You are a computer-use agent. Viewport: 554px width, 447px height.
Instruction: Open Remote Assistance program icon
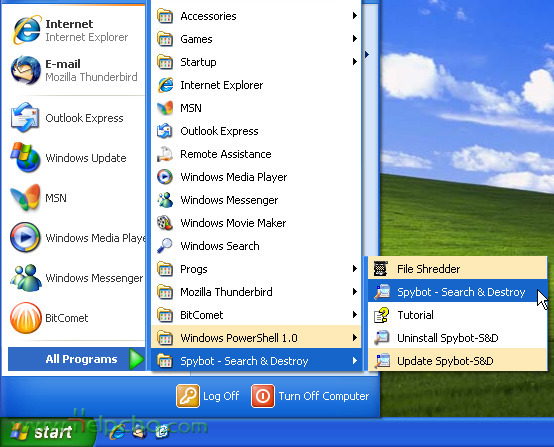tap(165, 154)
